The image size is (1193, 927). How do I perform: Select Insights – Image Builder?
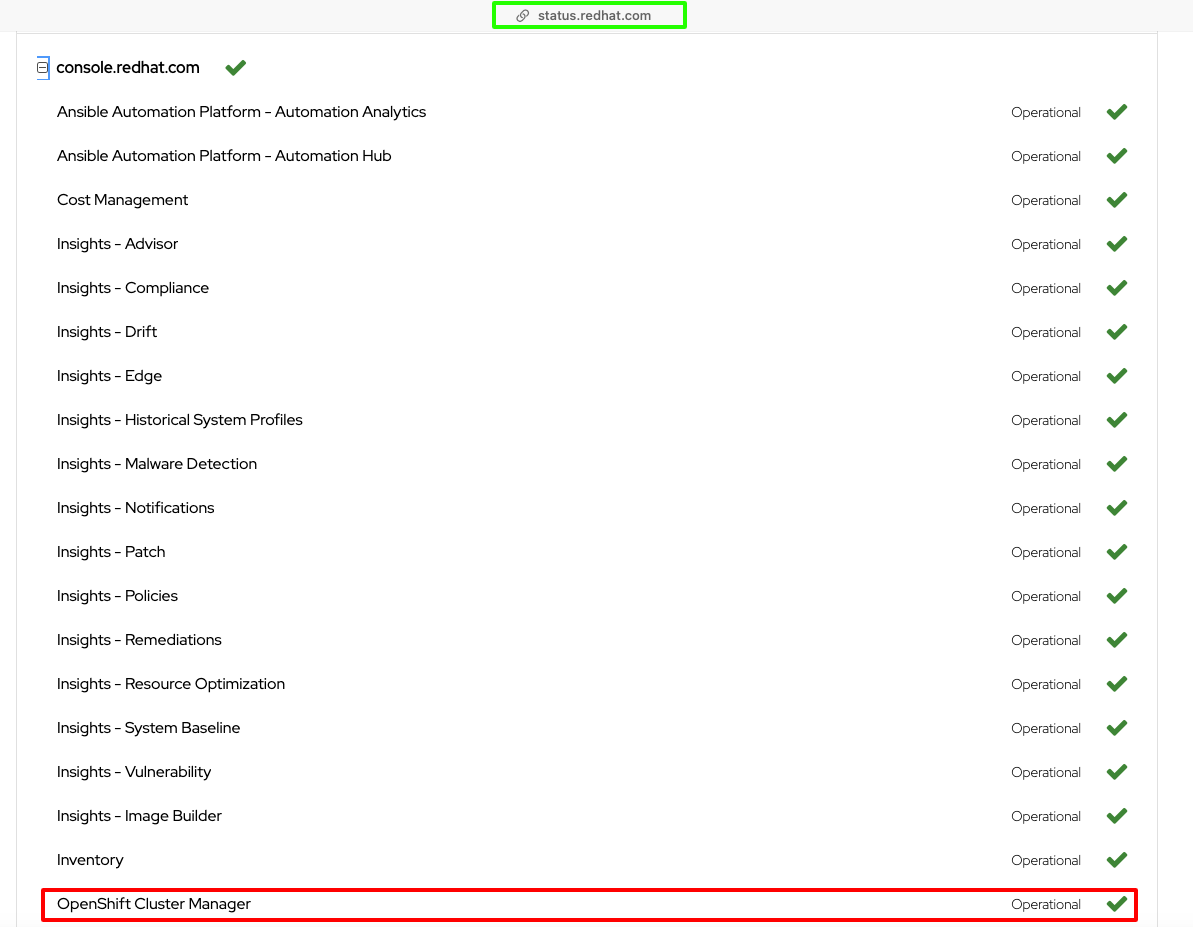[x=139, y=817]
